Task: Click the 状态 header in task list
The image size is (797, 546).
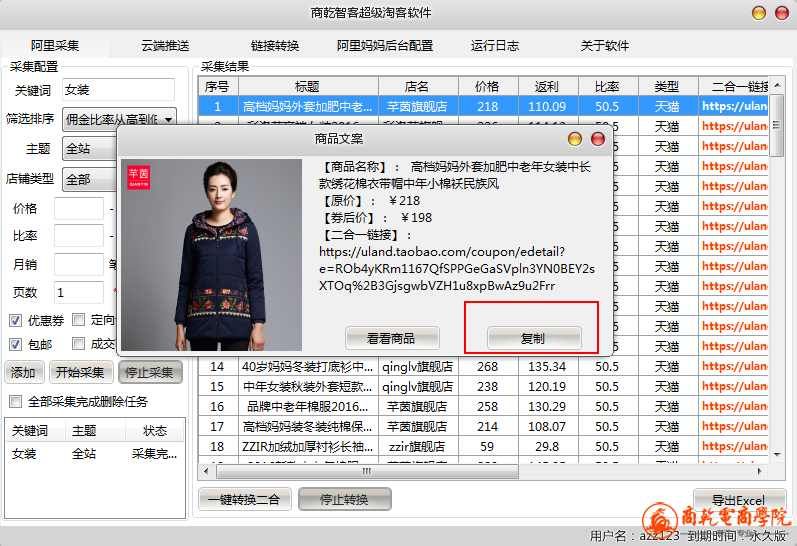Action: tap(155, 431)
